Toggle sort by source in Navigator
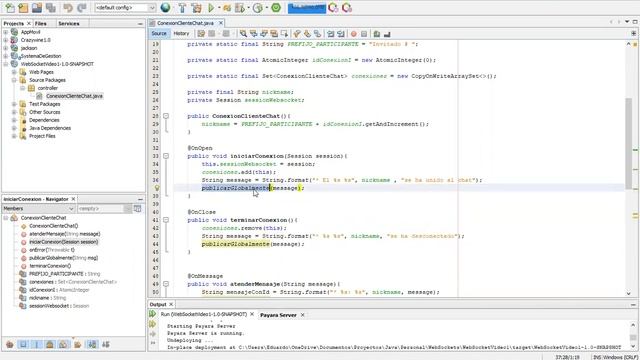The width and height of the screenshot is (640, 360). tap(106, 344)
